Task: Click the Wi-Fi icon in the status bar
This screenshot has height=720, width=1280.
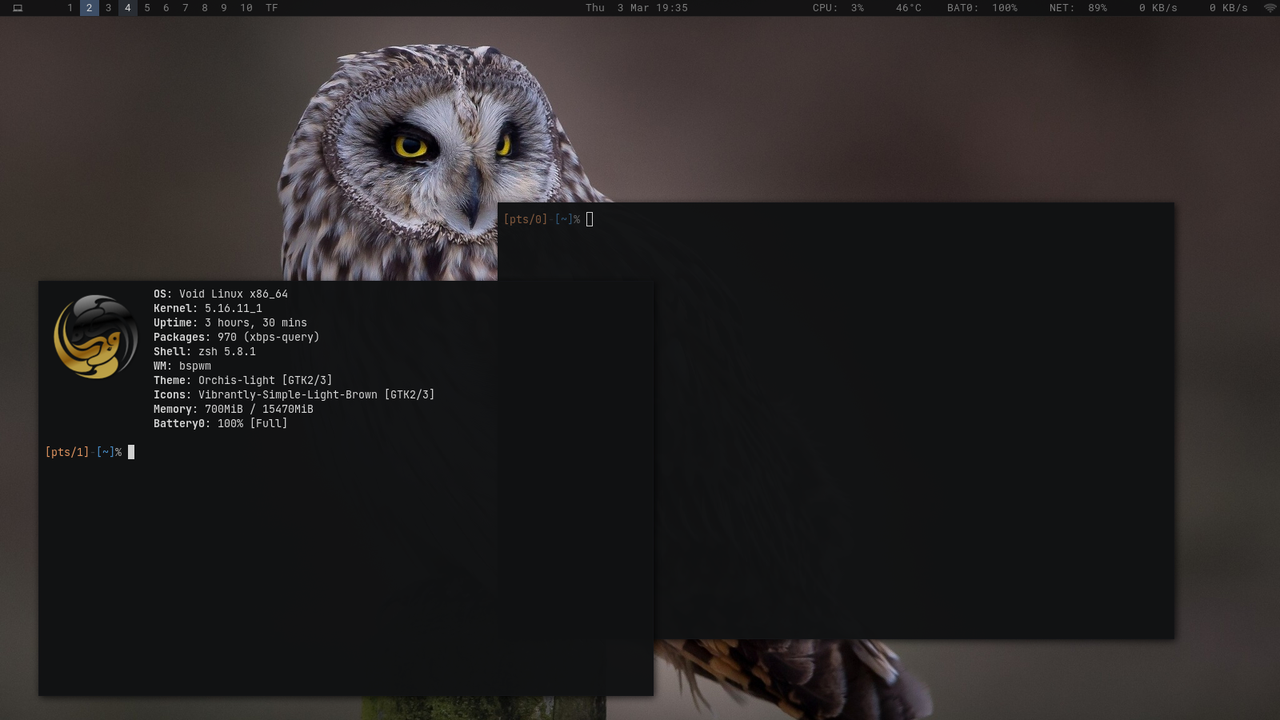Action: coord(1270,8)
